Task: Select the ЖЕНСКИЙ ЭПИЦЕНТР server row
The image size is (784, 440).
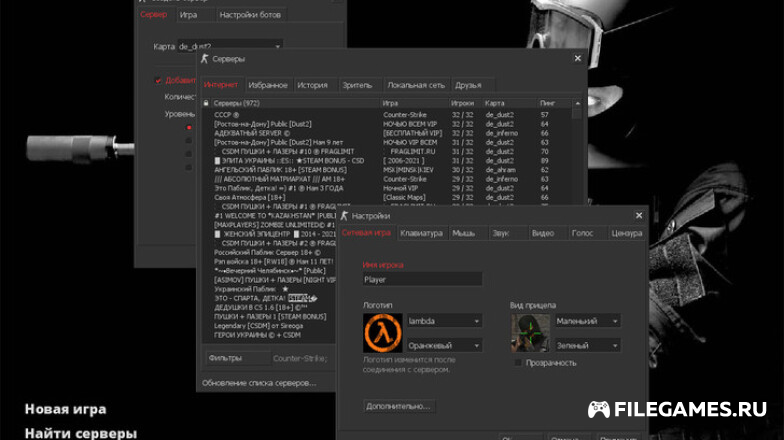Action: tap(269, 234)
